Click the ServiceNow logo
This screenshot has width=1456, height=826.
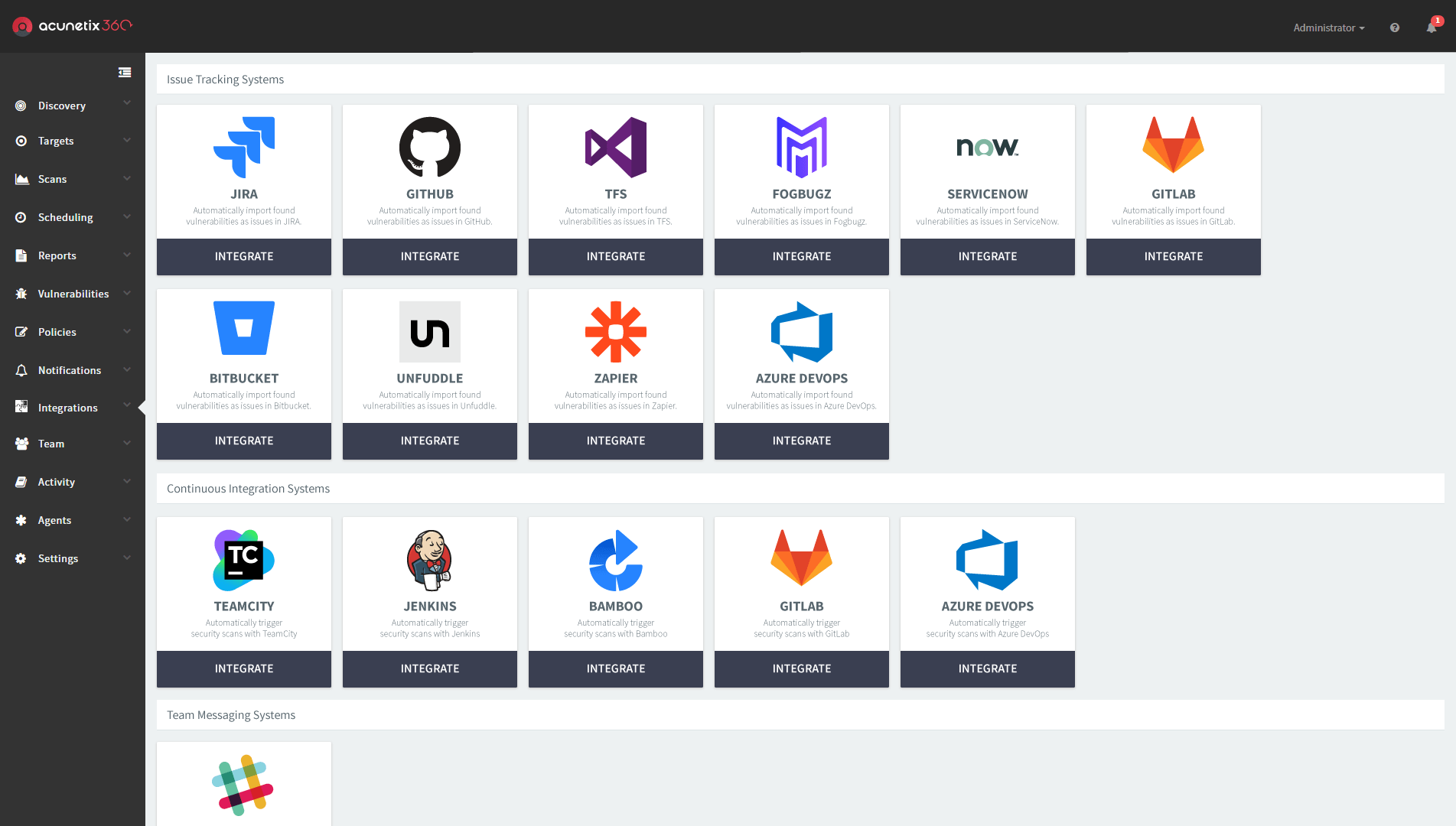point(987,147)
